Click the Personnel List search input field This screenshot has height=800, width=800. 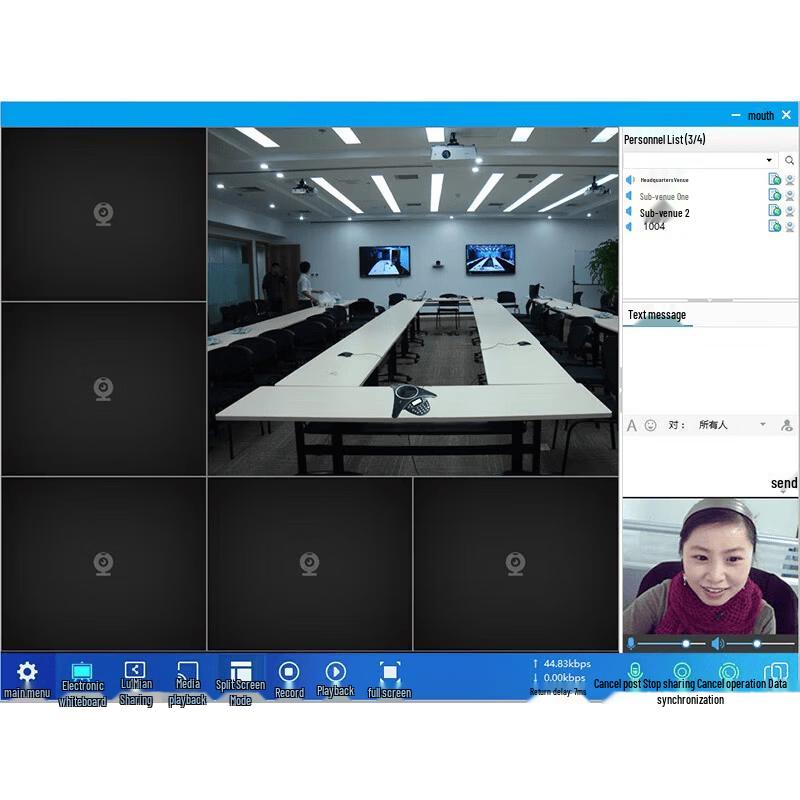point(694,160)
